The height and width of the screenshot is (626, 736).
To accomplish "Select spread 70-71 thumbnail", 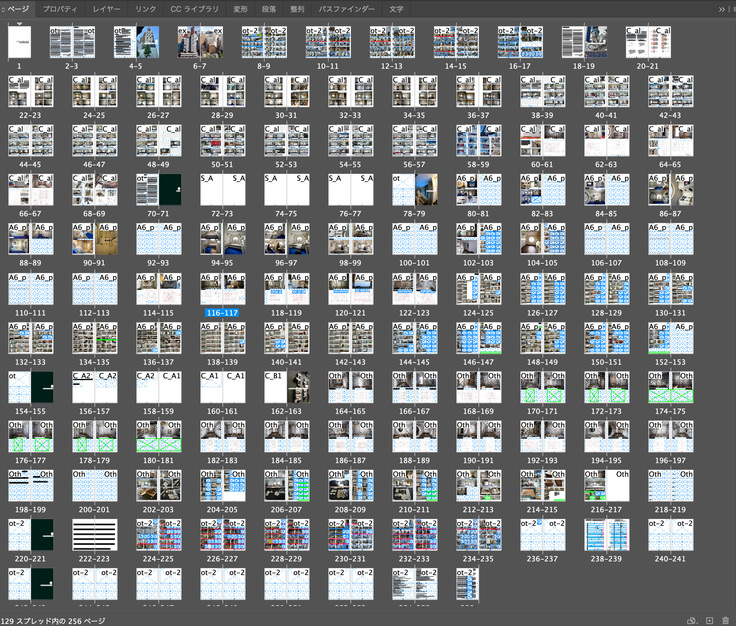I will [x=158, y=190].
